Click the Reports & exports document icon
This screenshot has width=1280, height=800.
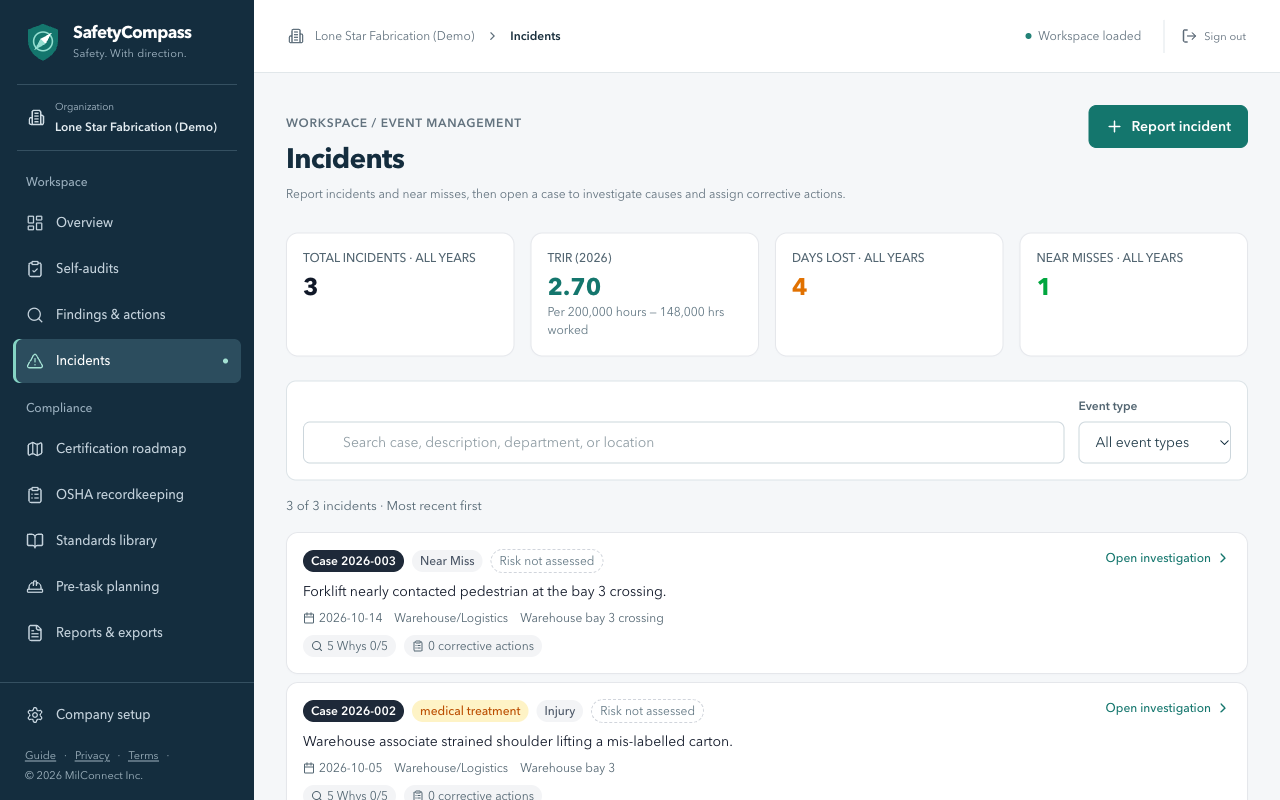pyautogui.click(x=35, y=633)
